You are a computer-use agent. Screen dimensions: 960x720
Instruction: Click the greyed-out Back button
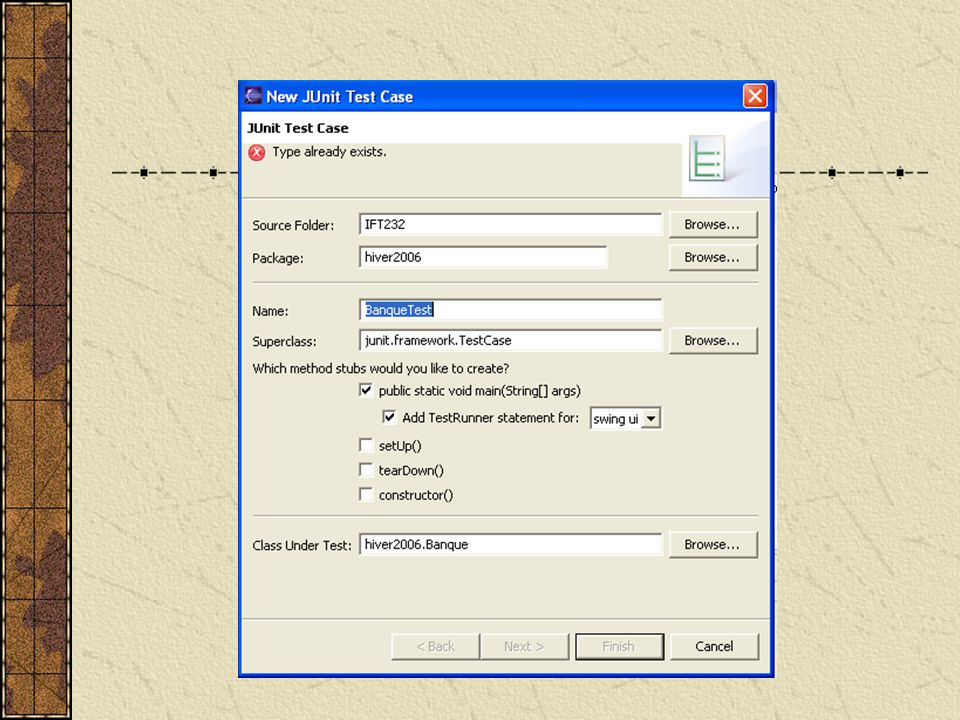tap(435, 647)
